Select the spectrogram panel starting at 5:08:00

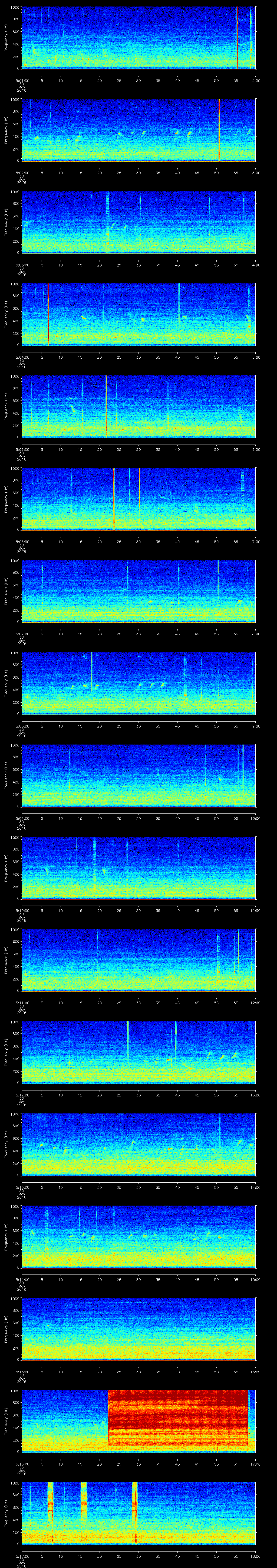click(139, 683)
